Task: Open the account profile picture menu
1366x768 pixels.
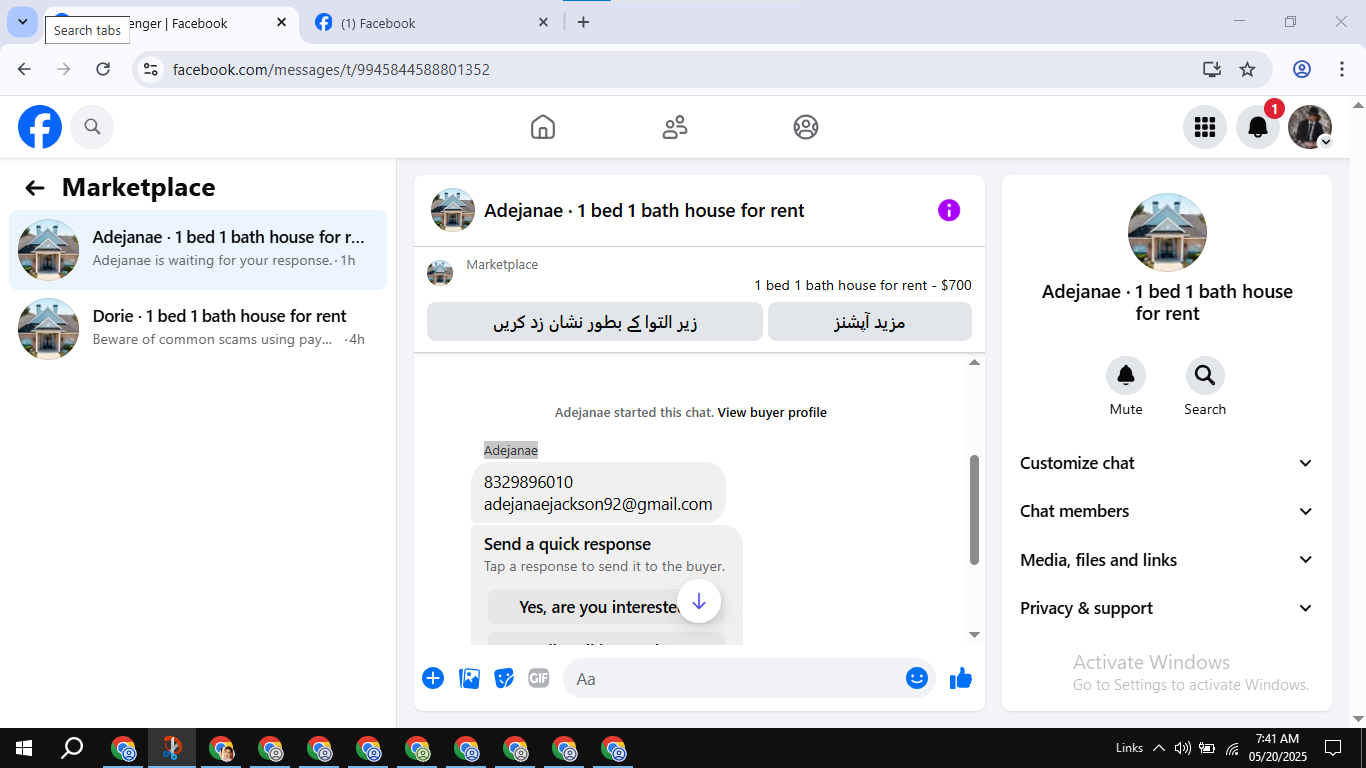Action: 1310,127
